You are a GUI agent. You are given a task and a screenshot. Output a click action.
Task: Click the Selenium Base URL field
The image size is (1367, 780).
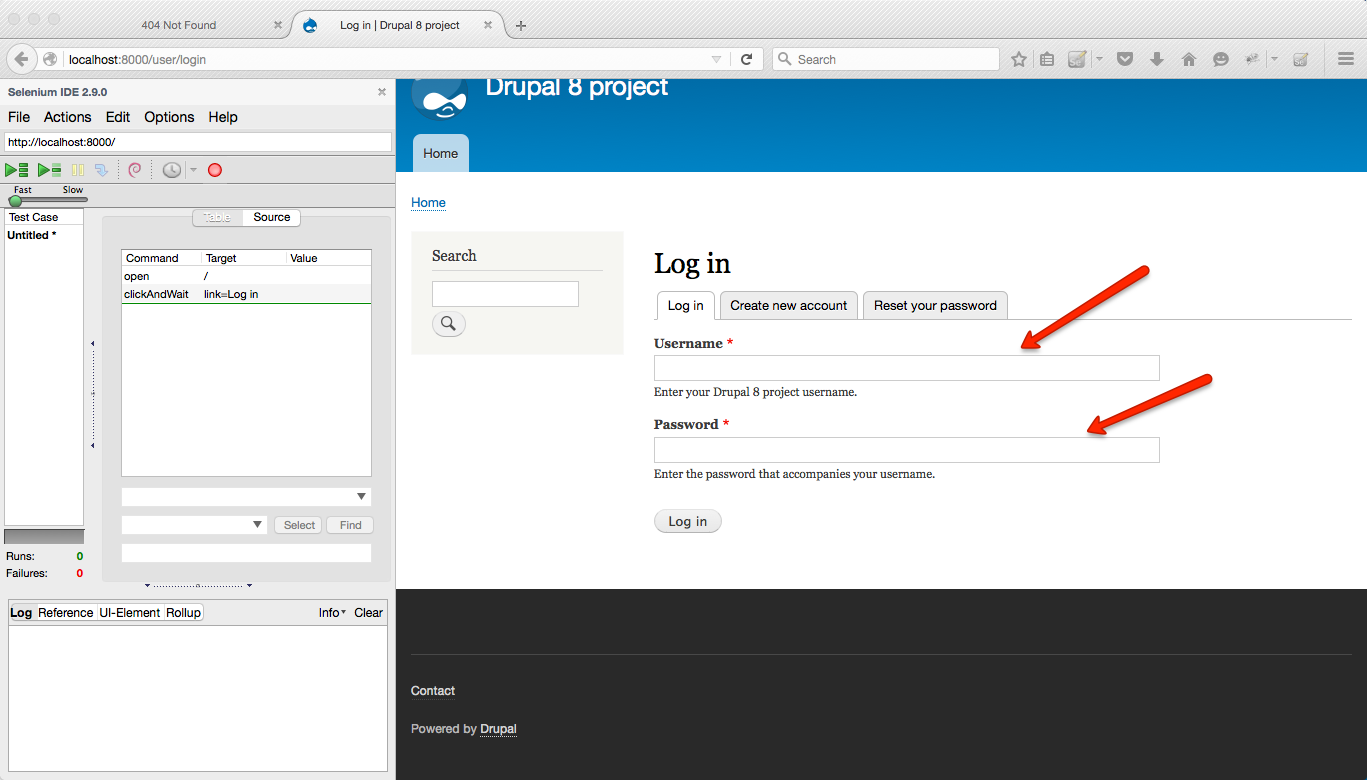(x=198, y=142)
